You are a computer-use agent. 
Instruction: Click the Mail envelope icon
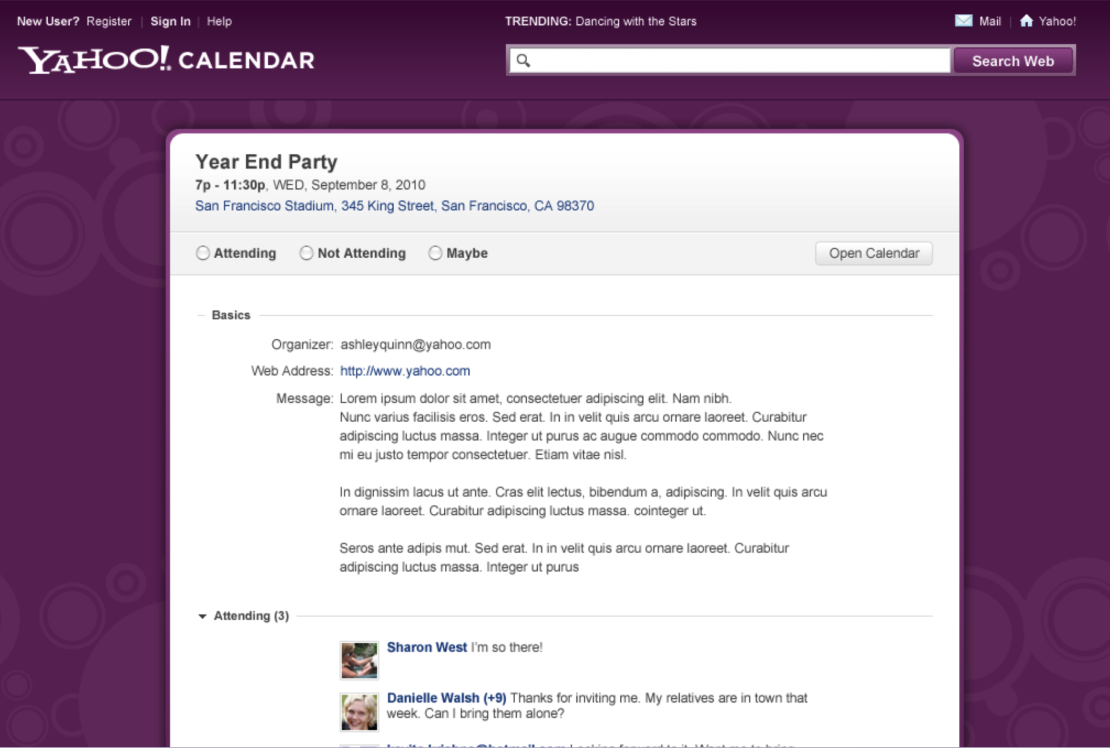pyautogui.click(x=963, y=21)
